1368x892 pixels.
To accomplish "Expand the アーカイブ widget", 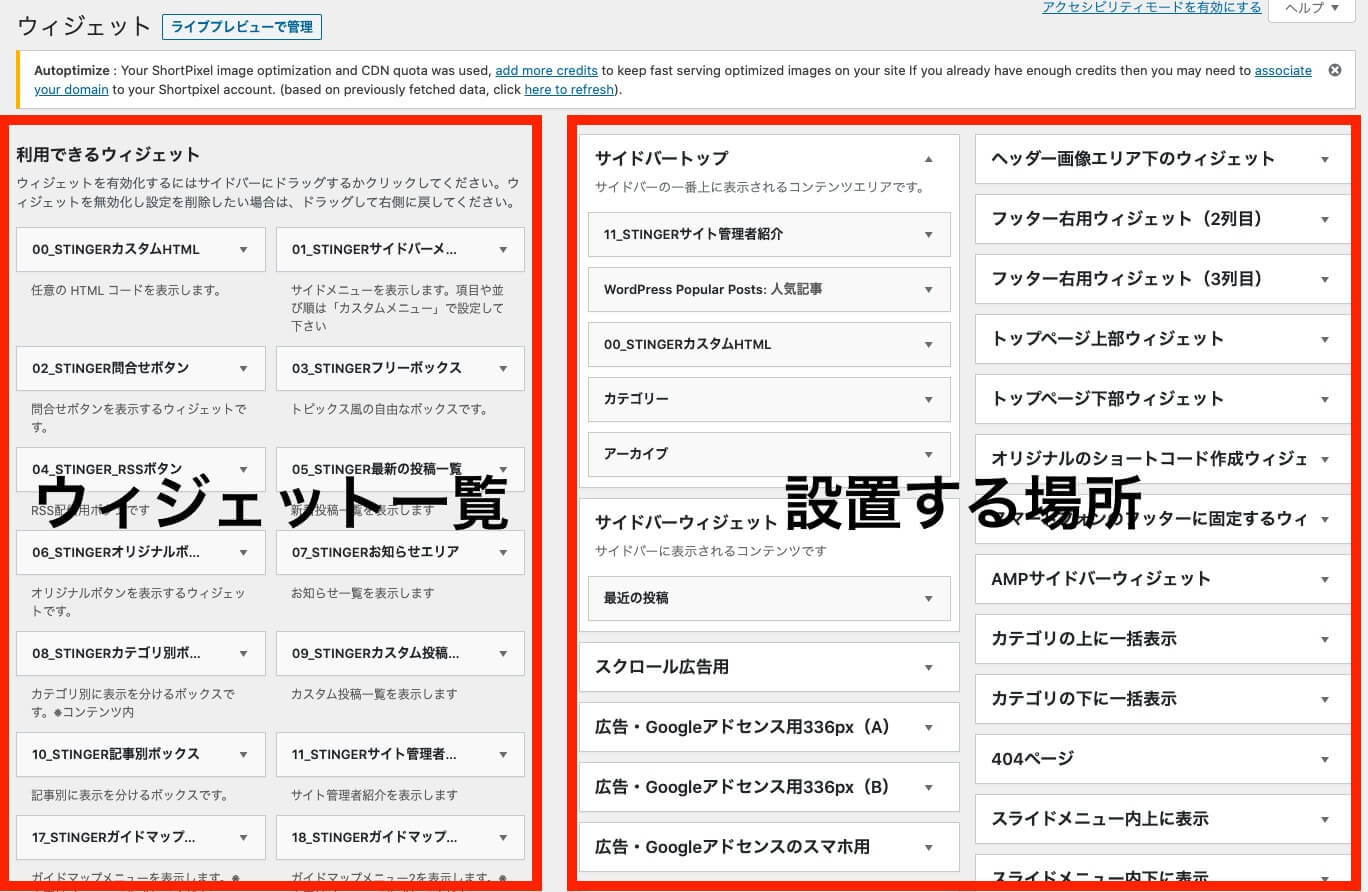I will click(x=928, y=454).
